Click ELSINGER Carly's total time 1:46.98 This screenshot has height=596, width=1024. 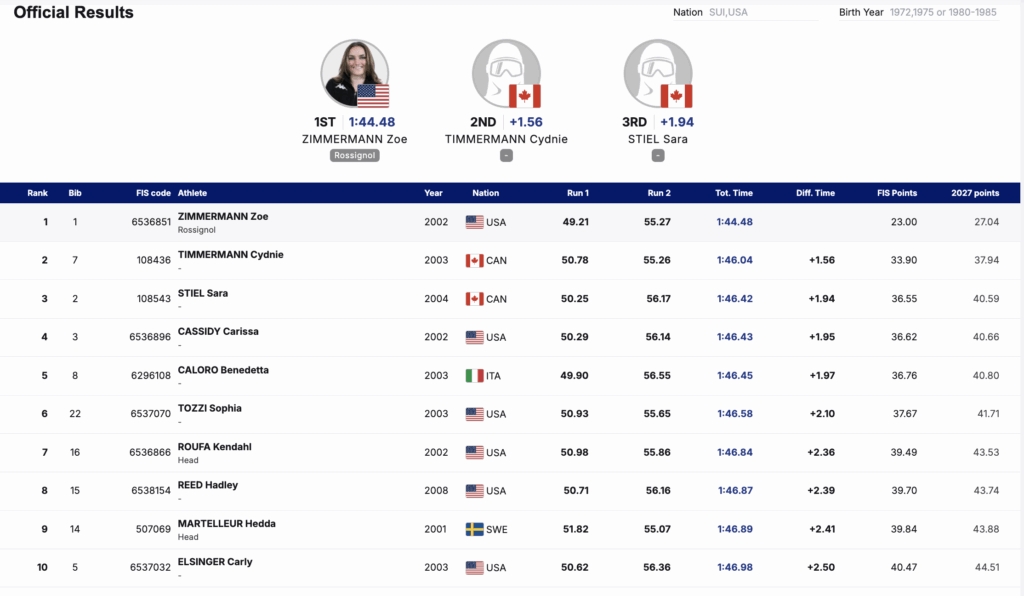pos(735,568)
